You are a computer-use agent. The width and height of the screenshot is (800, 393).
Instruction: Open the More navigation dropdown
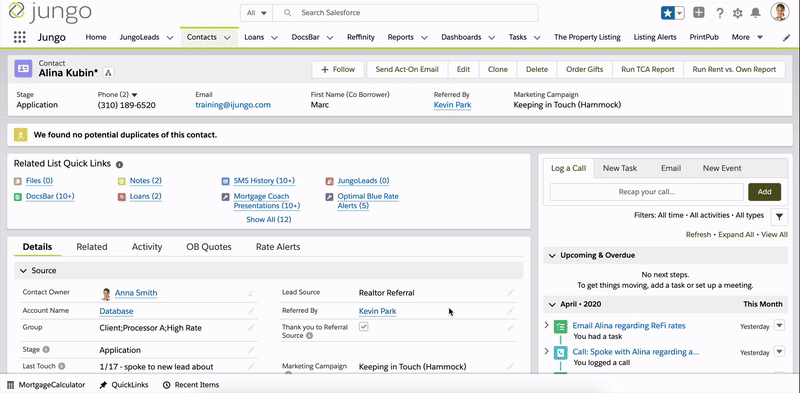(747, 37)
